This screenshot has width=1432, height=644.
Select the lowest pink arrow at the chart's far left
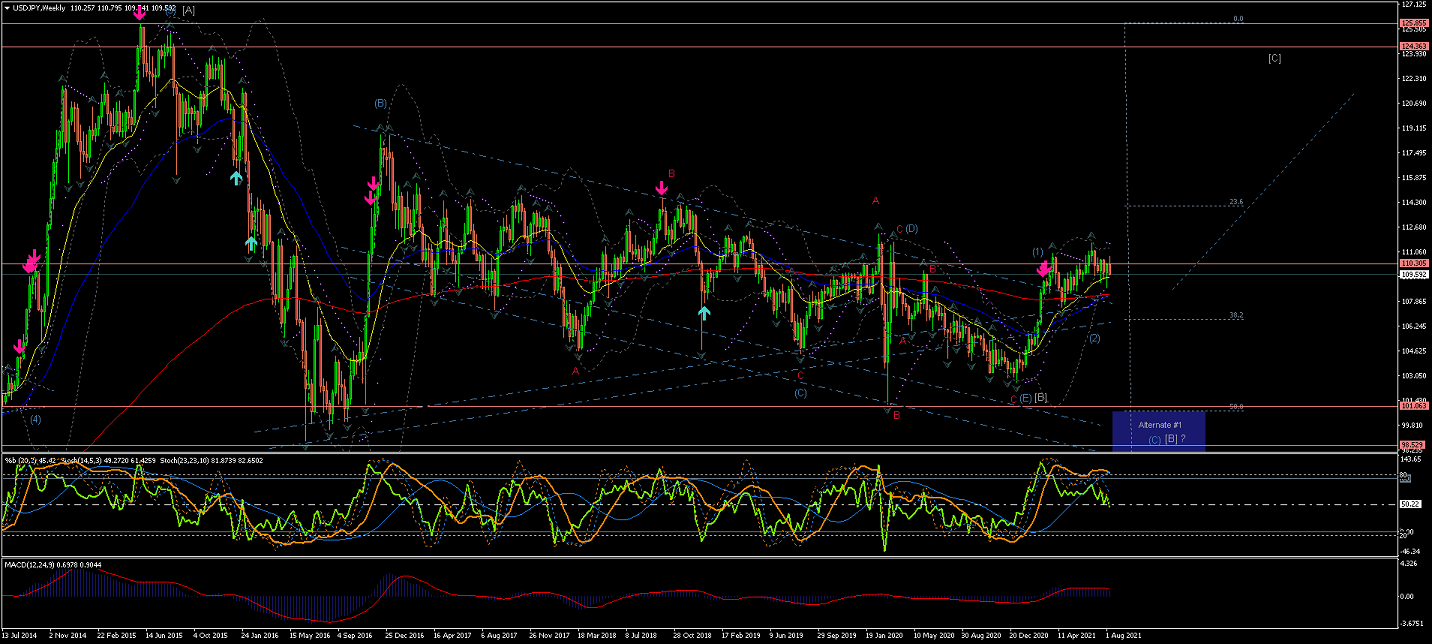(19, 346)
